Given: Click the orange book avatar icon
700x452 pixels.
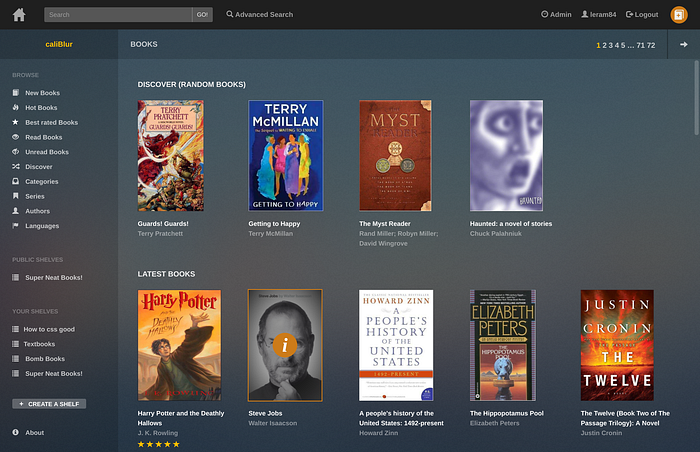Looking at the screenshot, I should 679,15.
